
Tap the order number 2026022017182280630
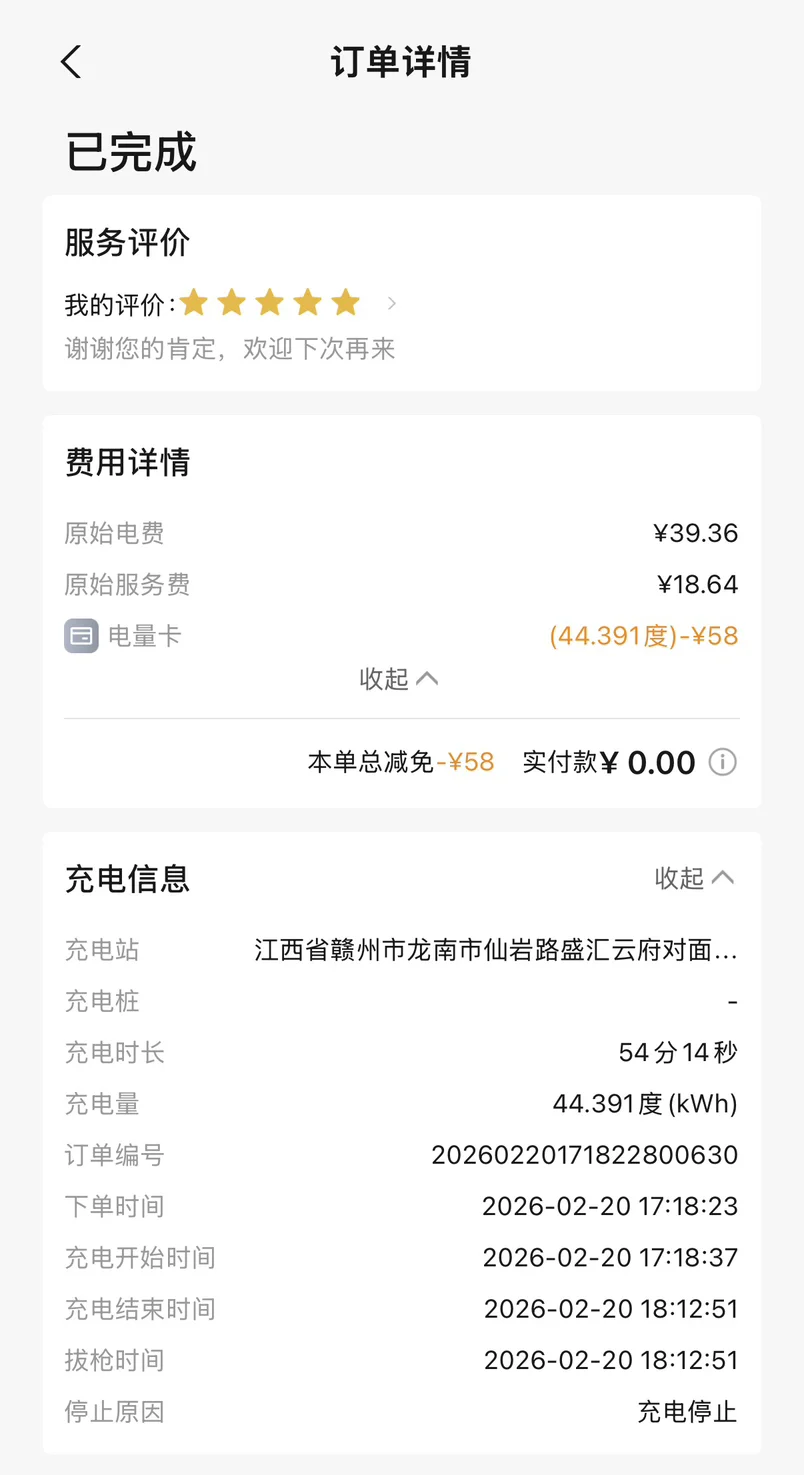pyautogui.click(x=584, y=1155)
